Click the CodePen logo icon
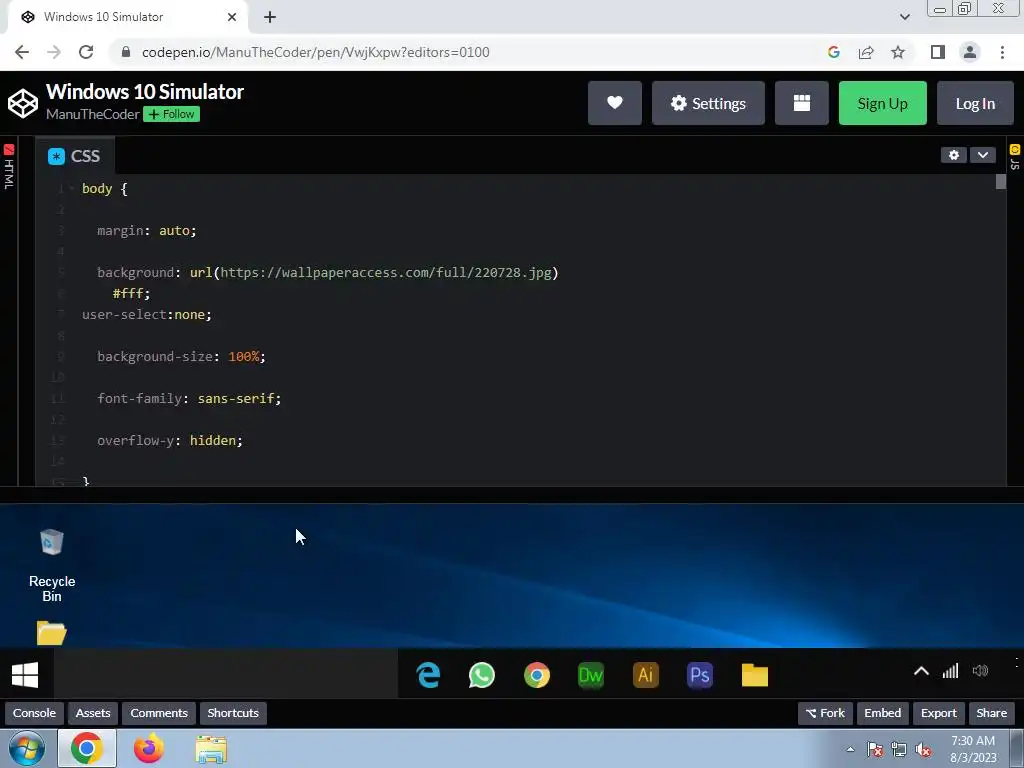The width and height of the screenshot is (1024, 768). pos(23,103)
